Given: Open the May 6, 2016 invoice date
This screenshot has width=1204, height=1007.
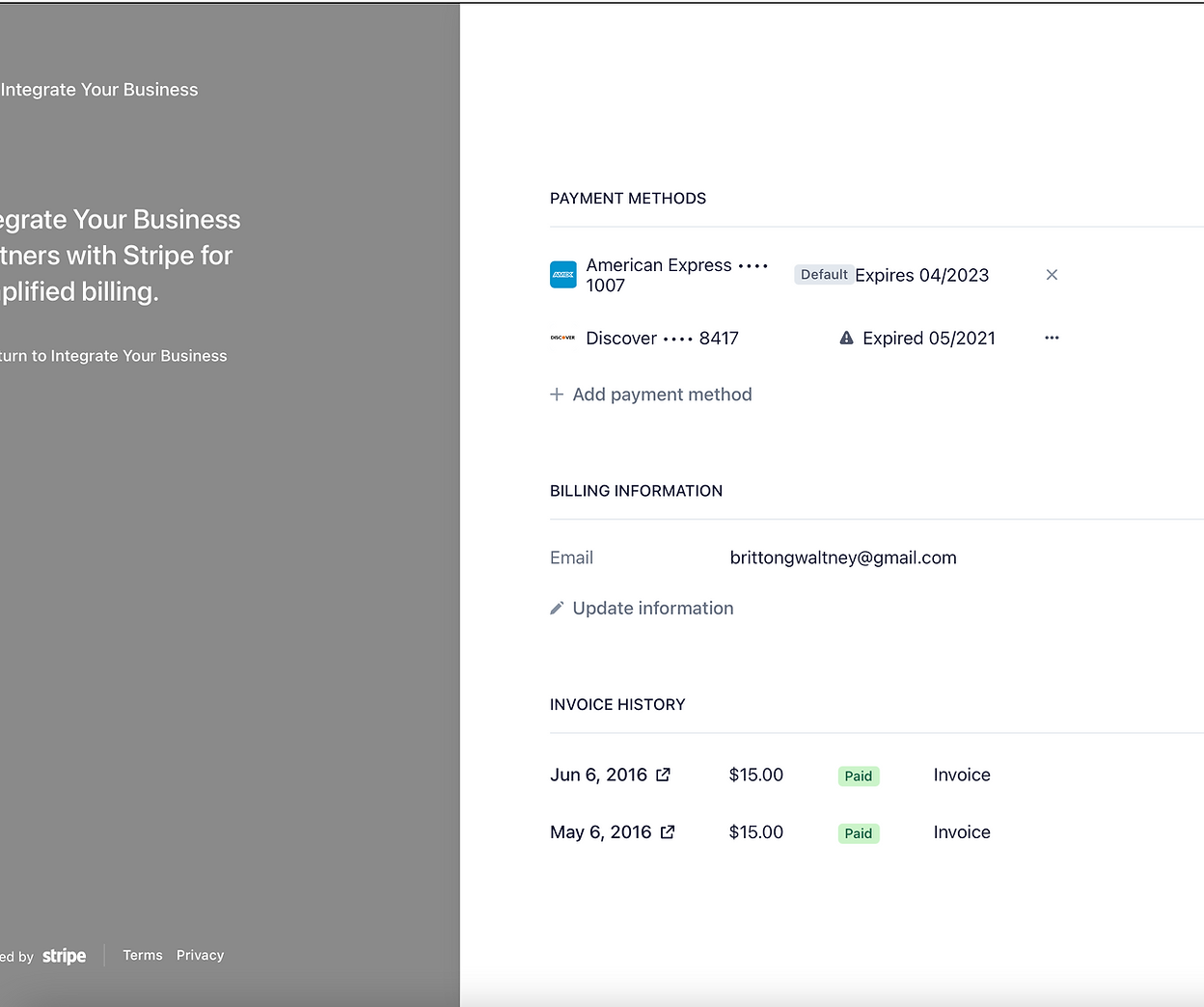Looking at the screenshot, I should tap(601, 832).
